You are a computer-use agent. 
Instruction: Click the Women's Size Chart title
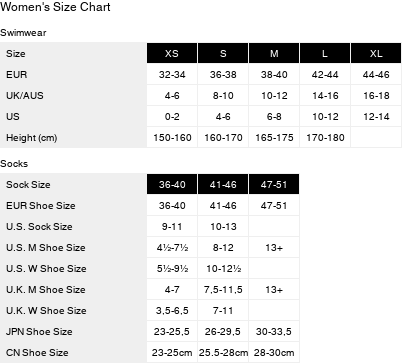pos(55,7)
